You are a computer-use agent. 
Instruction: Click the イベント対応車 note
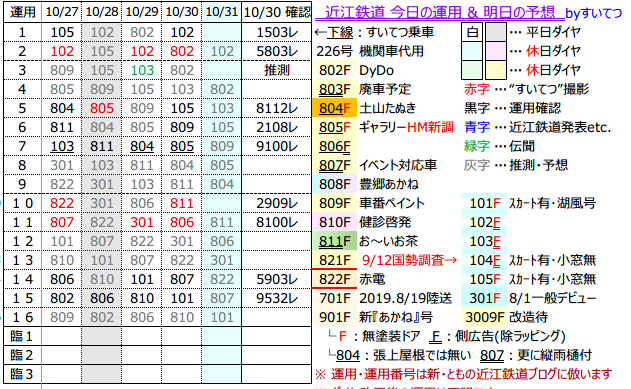pyautogui.click(x=398, y=165)
